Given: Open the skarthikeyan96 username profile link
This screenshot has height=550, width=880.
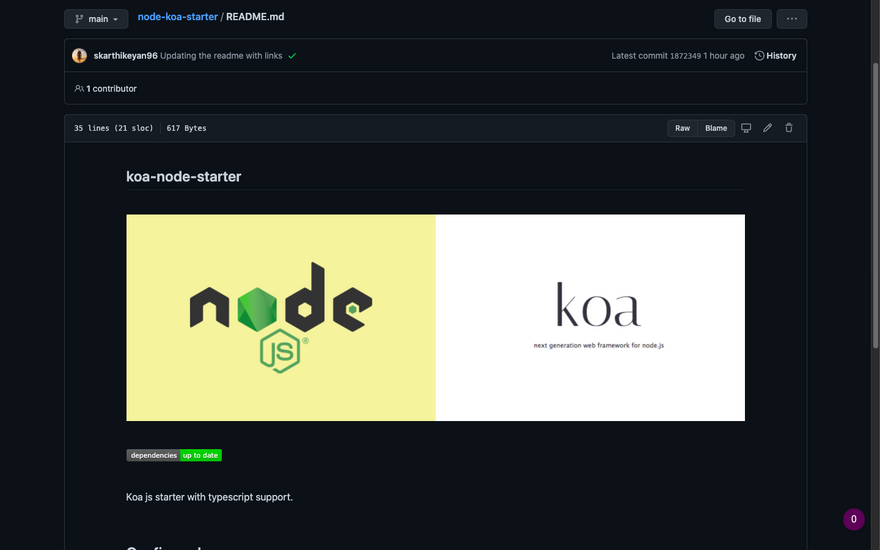Looking at the screenshot, I should 125,56.
